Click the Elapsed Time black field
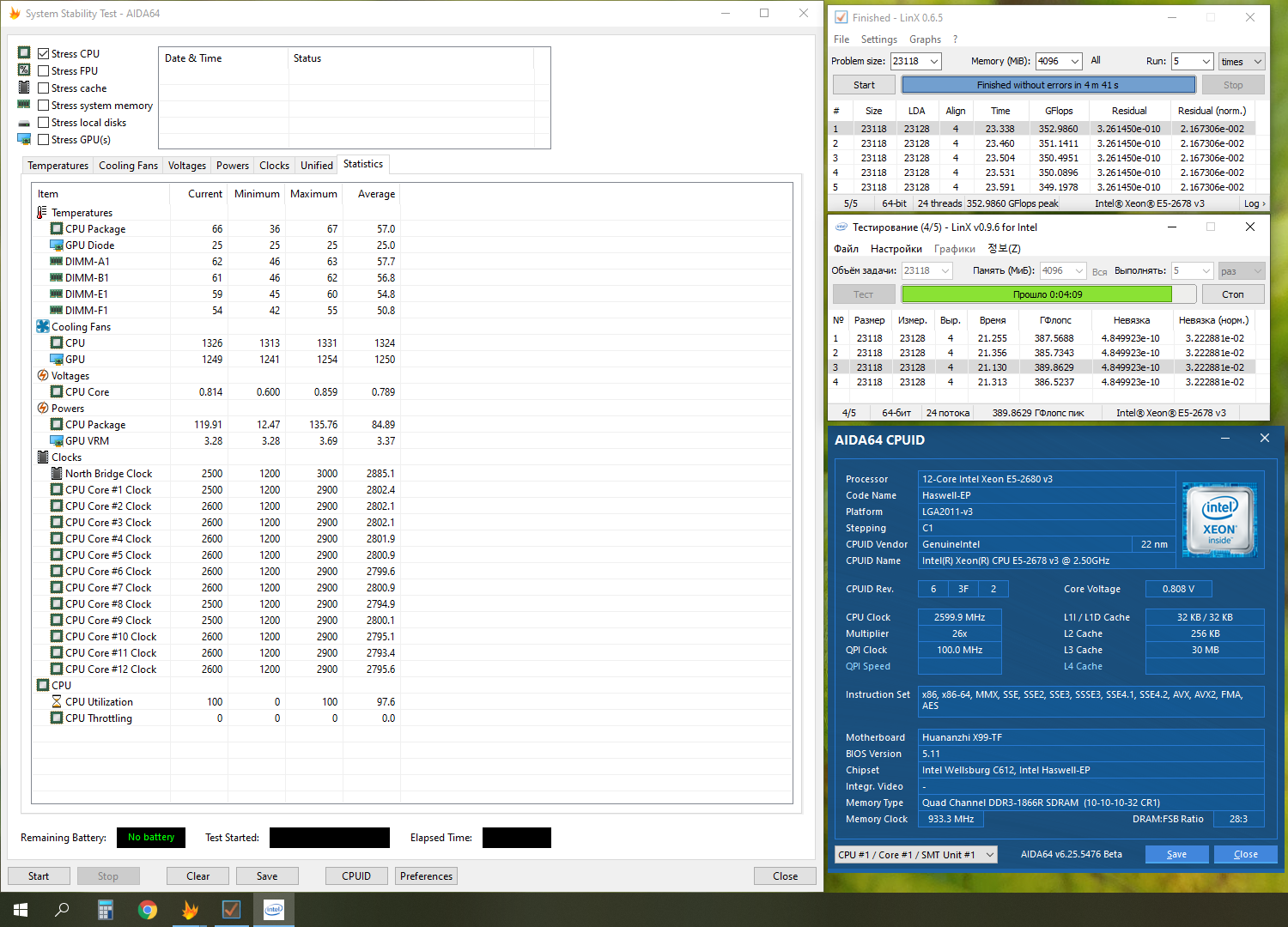The height and width of the screenshot is (927, 1288). click(x=517, y=838)
